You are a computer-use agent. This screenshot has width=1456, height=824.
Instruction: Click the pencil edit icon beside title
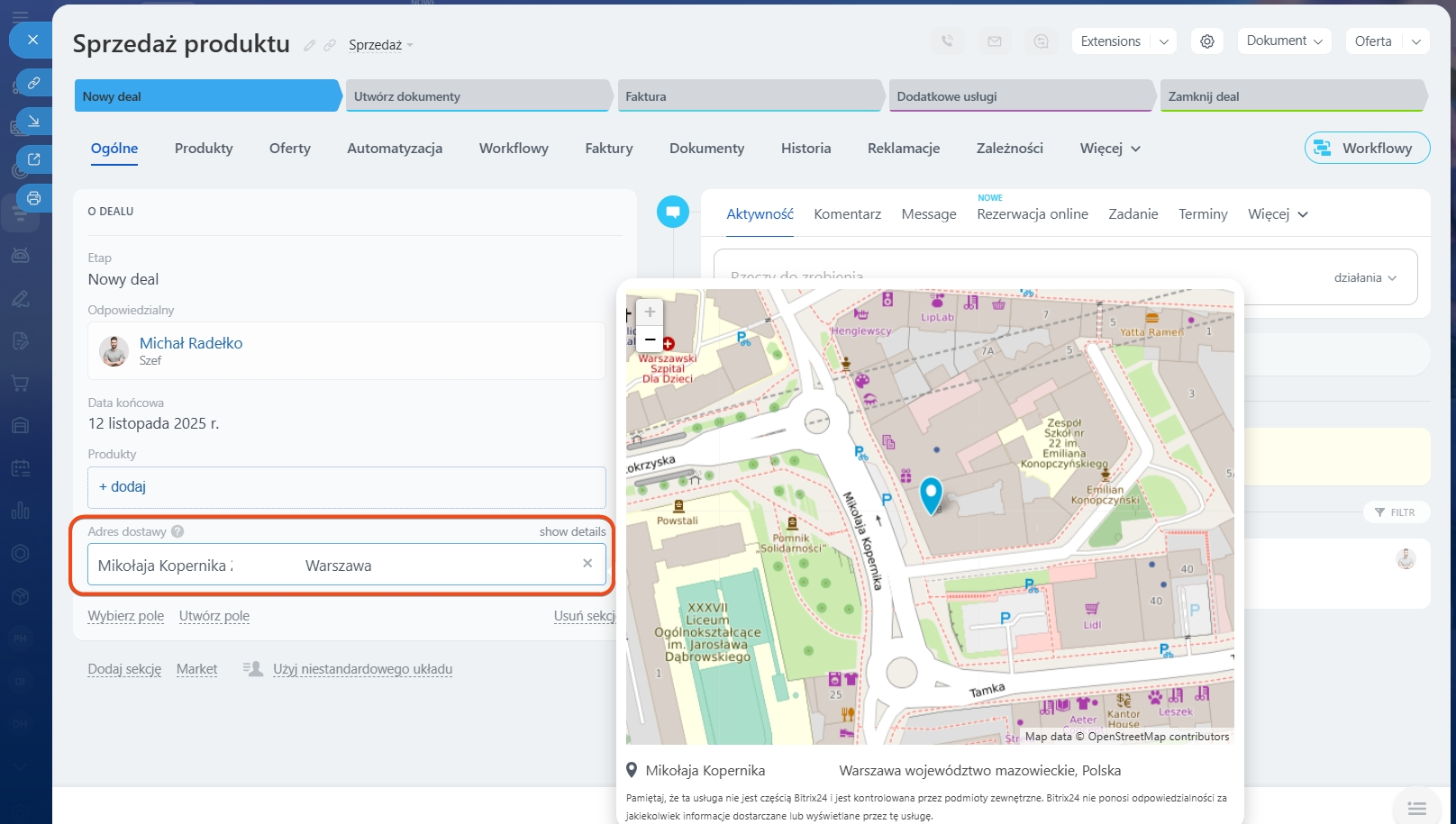pyautogui.click(x=310, y=45)
